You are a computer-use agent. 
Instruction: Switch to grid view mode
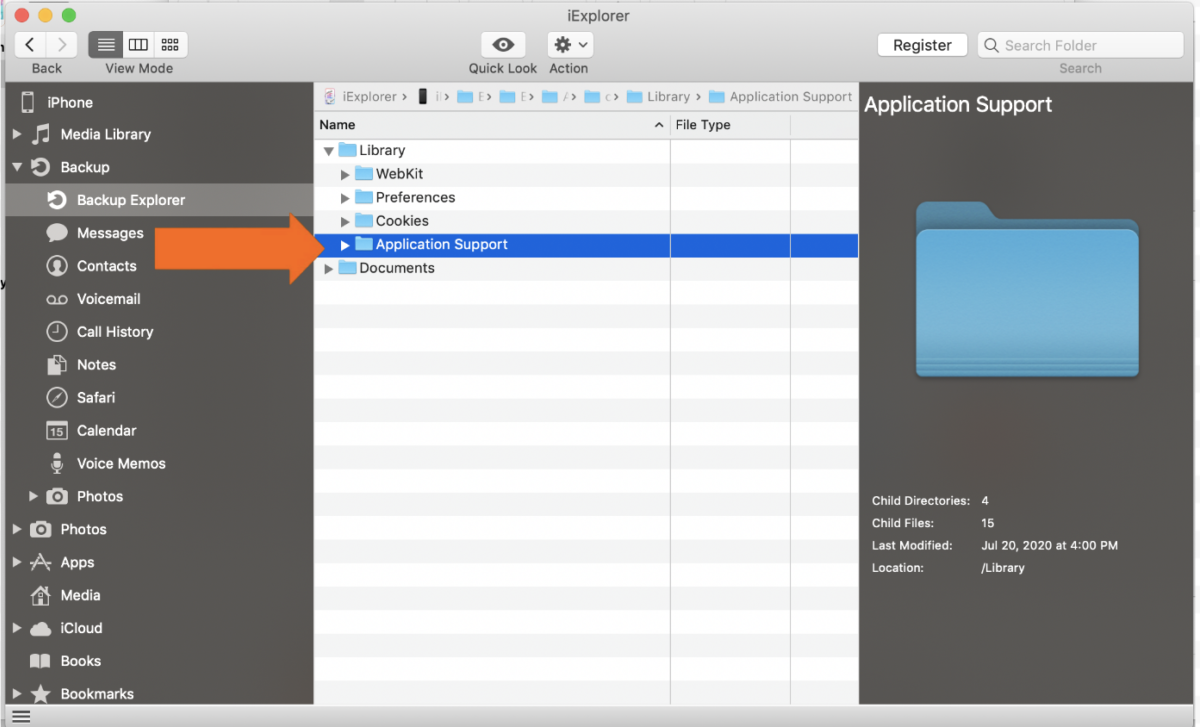tap(169, 44)
